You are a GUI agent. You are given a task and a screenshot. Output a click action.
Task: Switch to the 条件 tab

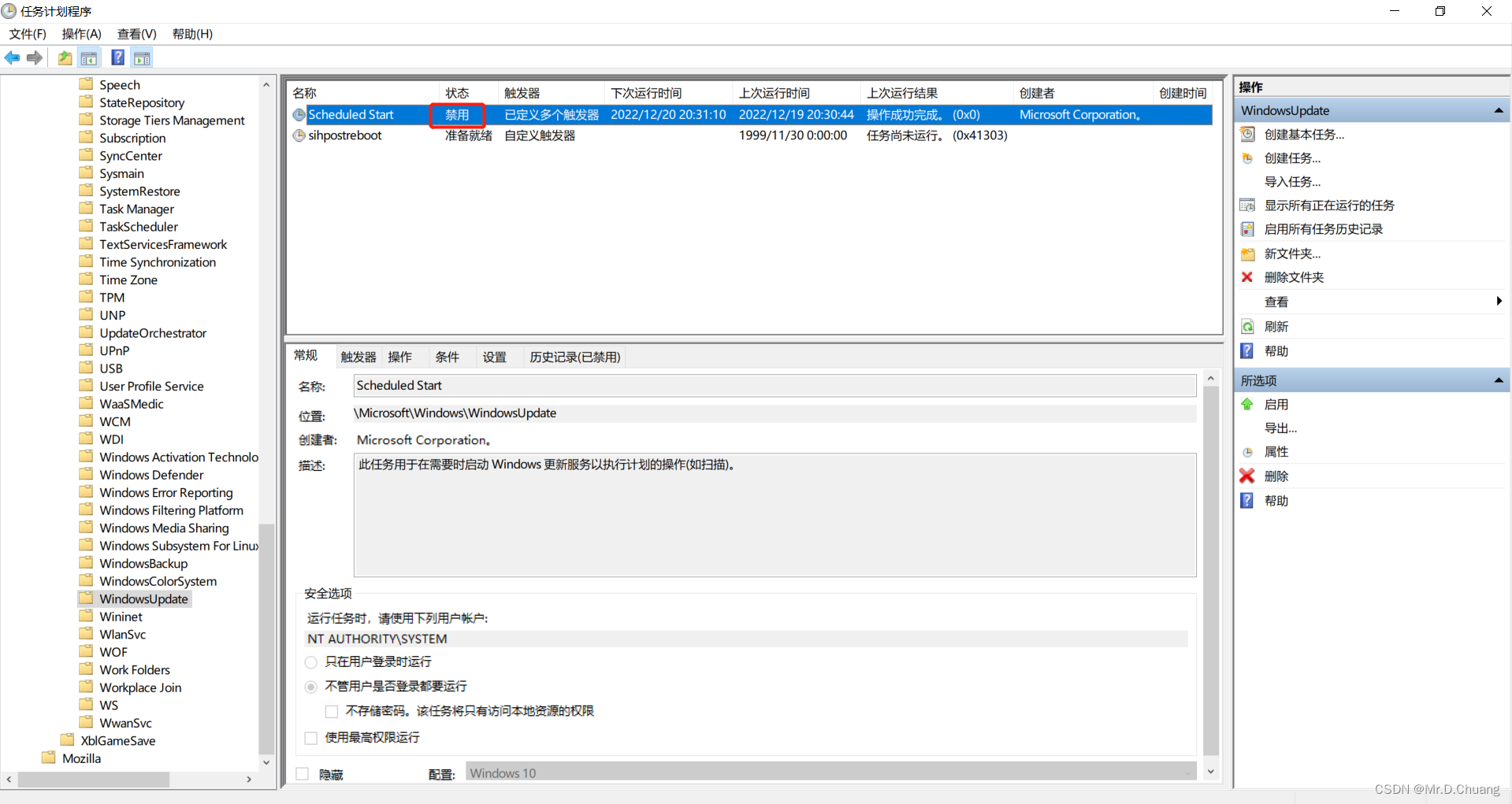tap(447, 357)
